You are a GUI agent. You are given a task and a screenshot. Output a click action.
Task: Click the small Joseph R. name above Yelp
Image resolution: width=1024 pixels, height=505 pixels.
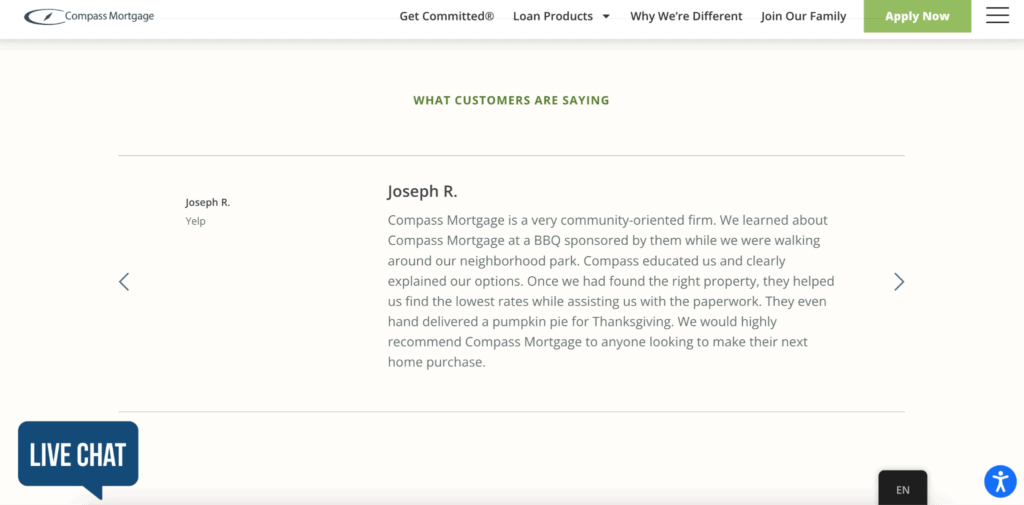click(x=207, y=202)
